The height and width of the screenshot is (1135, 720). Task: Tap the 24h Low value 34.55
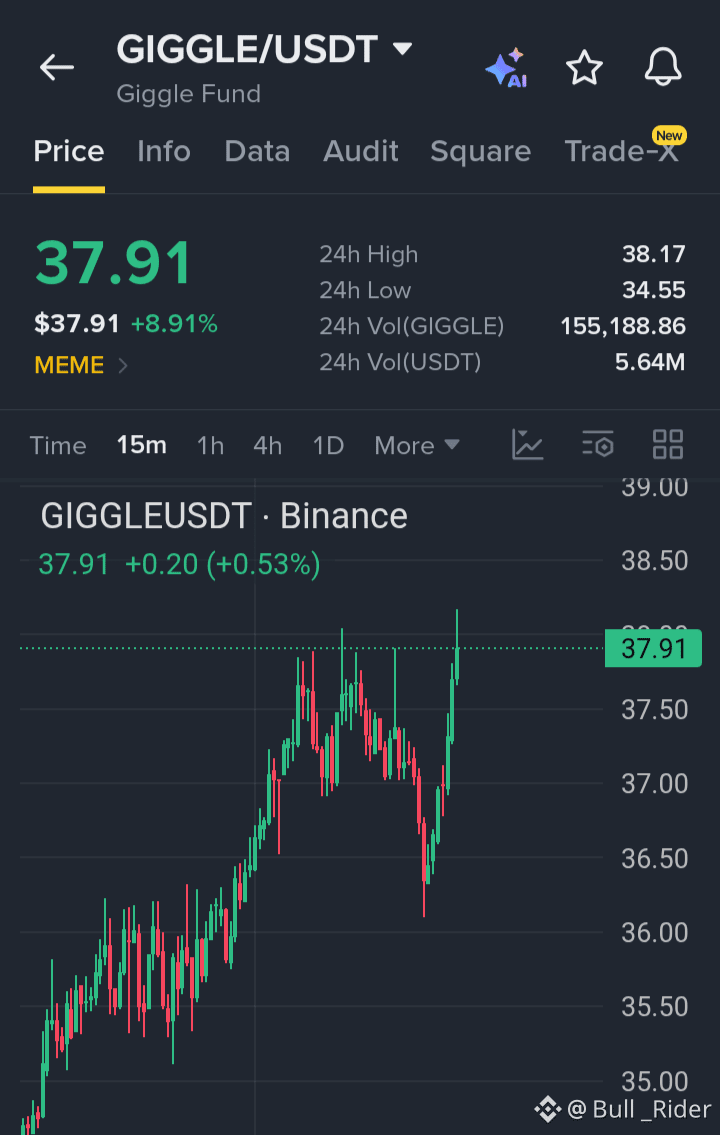653,290
